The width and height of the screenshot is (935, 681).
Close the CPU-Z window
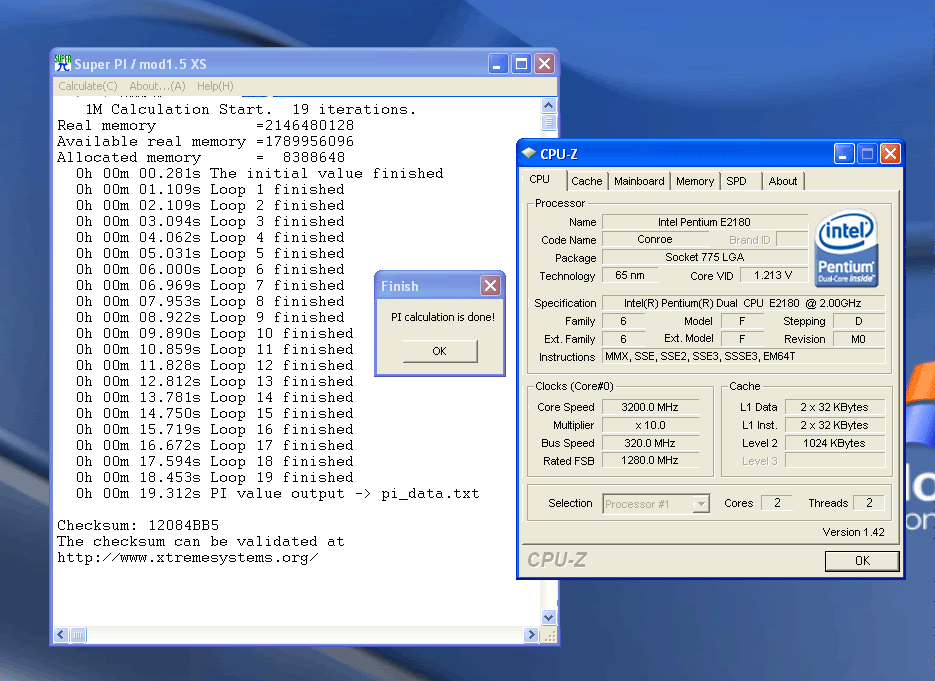pos(890,154)
